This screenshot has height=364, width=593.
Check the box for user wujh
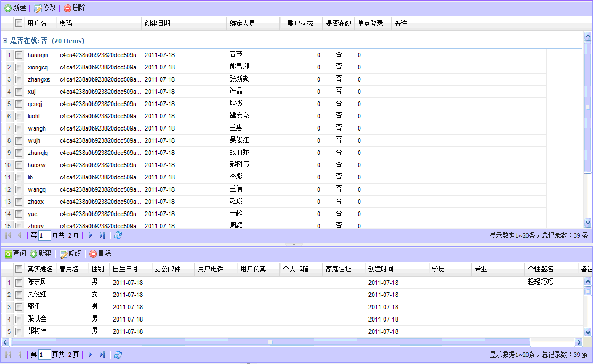(19, 140)
